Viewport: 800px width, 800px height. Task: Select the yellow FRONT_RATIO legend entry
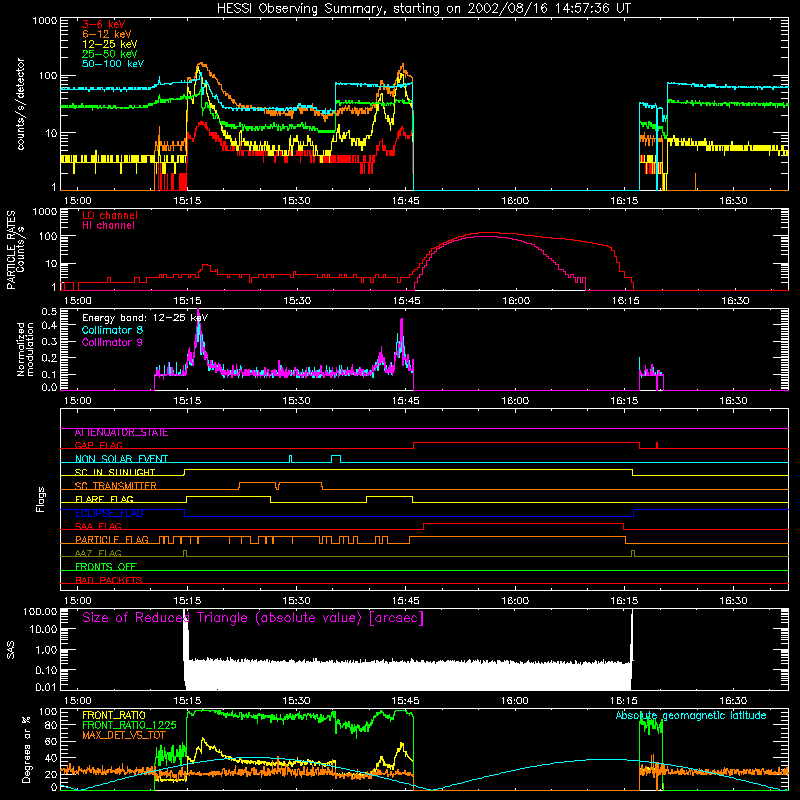point(114,715)
